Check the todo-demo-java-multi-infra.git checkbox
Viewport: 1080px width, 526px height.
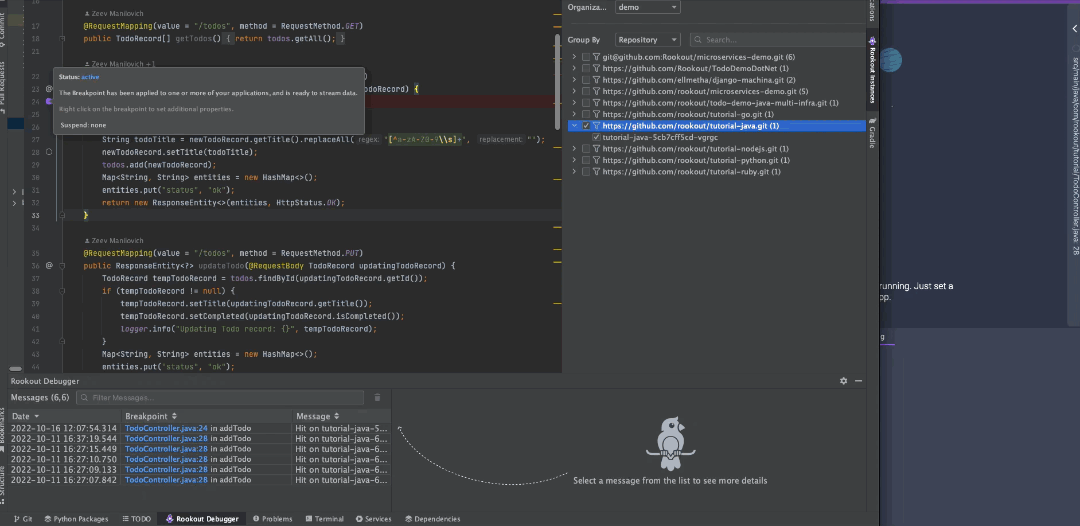pos(585,103)
